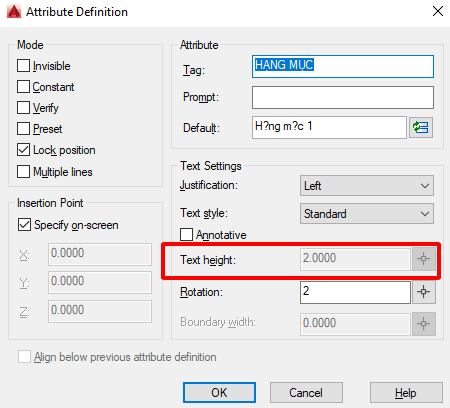450x408 pixels.
Task: Open the Justification dropdown
Action: 367,186
